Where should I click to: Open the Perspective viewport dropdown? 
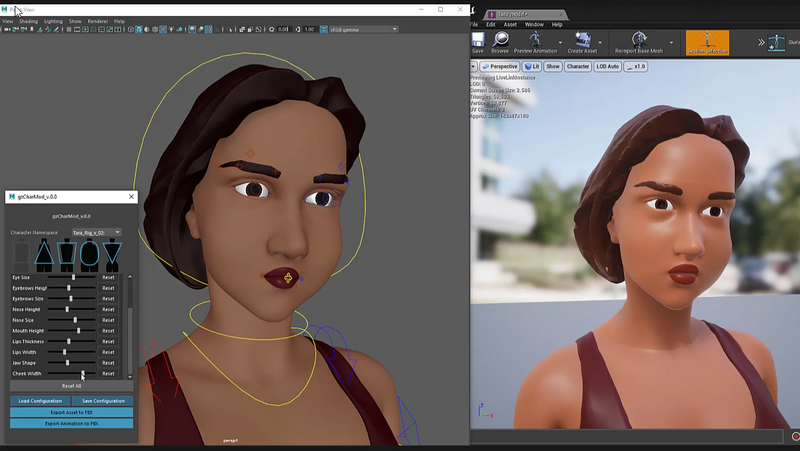click(x=498, y=67)
